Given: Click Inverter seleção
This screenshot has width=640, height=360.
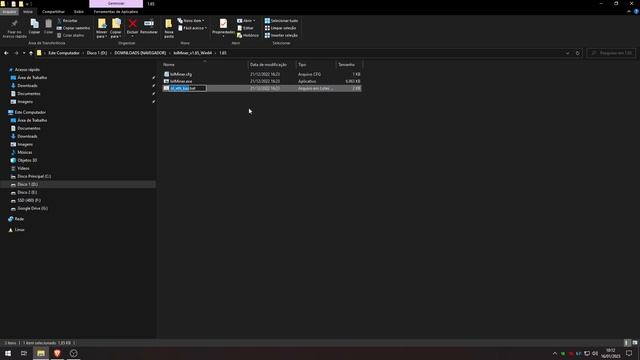Looking at the screenshot, I should click(x=281, y=35).
